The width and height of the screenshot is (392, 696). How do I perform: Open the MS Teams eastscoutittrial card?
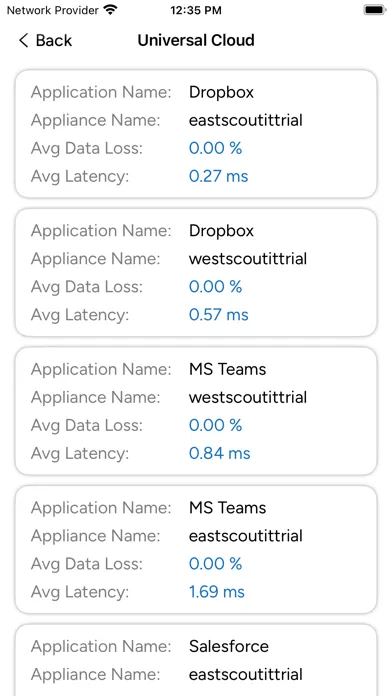coord(196,549)
